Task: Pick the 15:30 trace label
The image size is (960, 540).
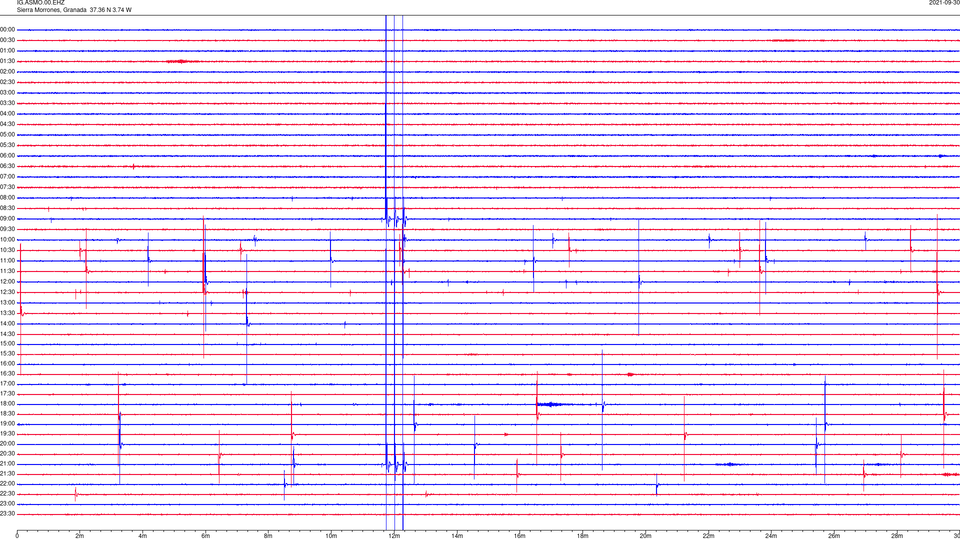Action: pos(7,354)
